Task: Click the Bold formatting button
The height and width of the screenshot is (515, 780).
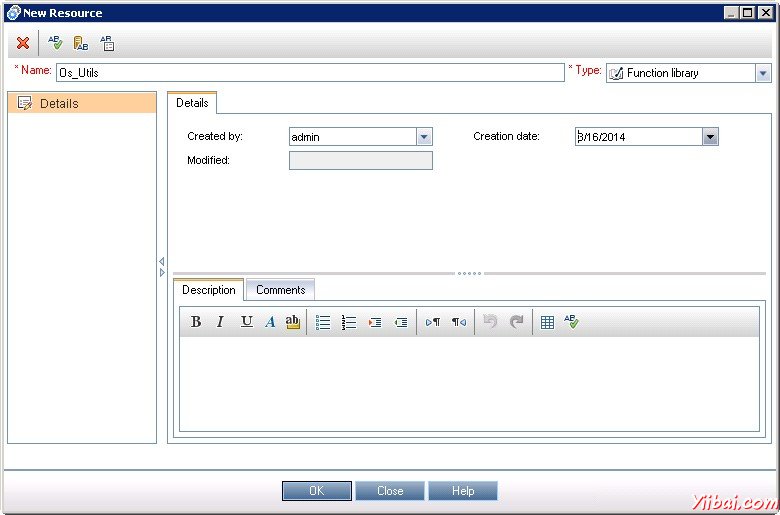Action: tap(196, 322)
